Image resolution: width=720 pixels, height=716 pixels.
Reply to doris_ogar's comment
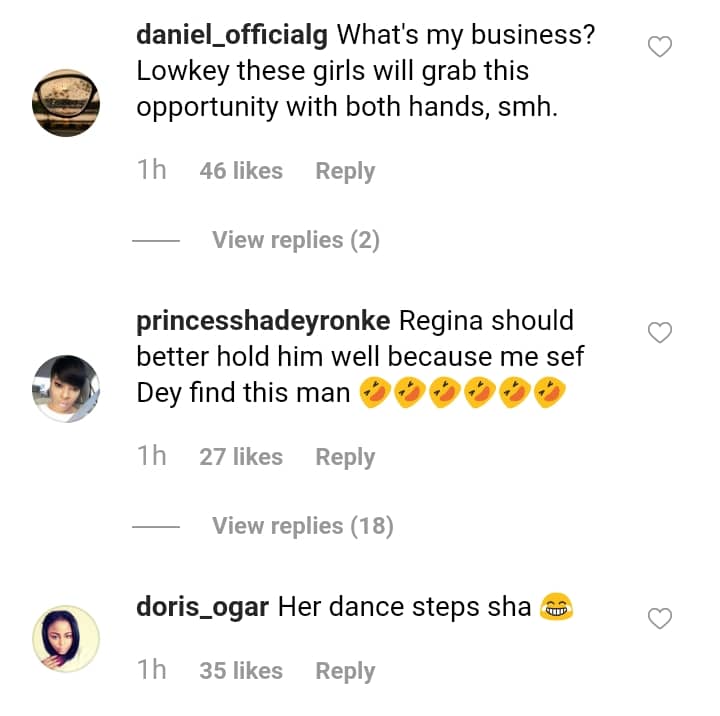pos(345,671)
